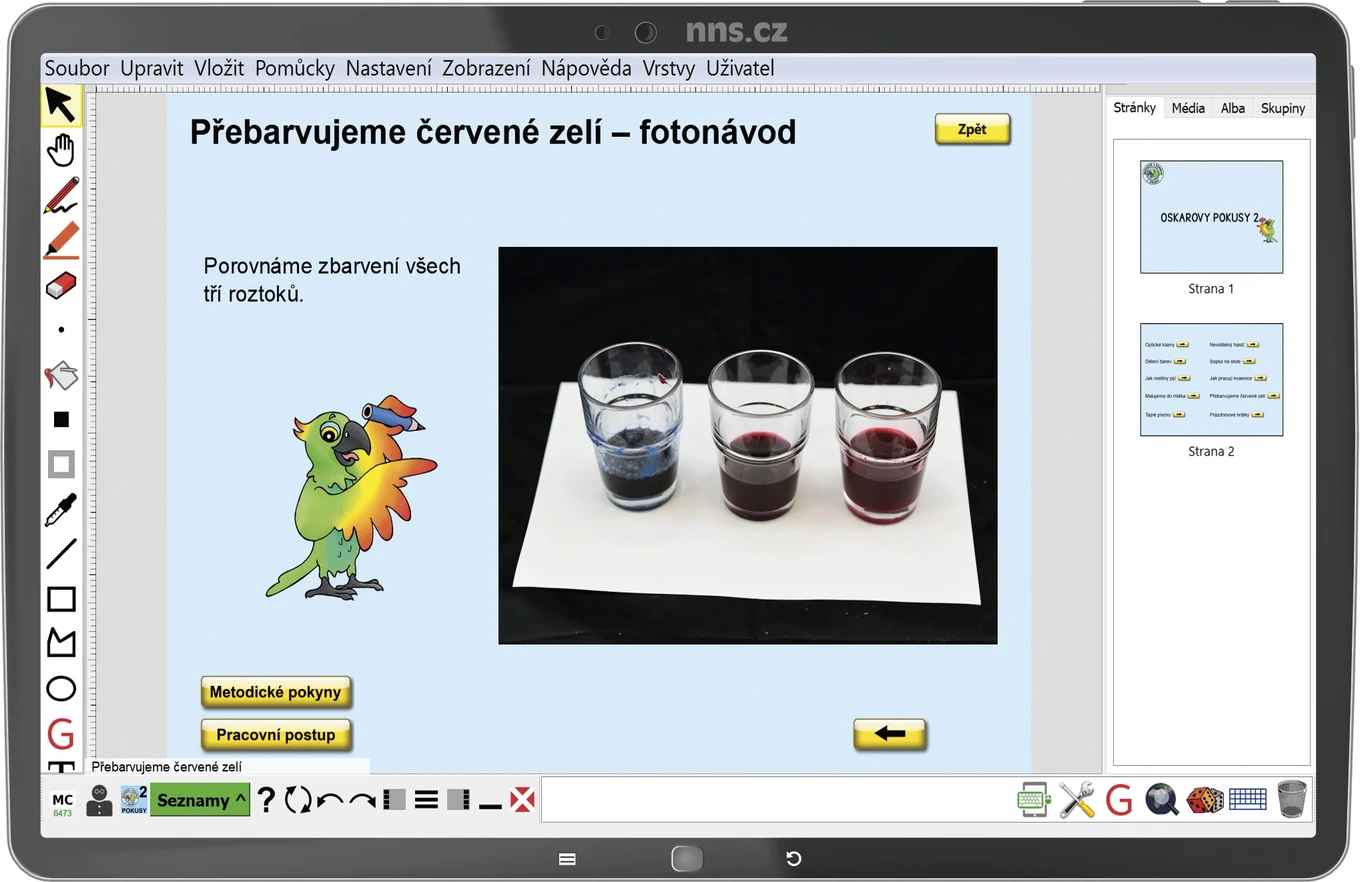Switch to the Stránky tab

pos(1135,107)
